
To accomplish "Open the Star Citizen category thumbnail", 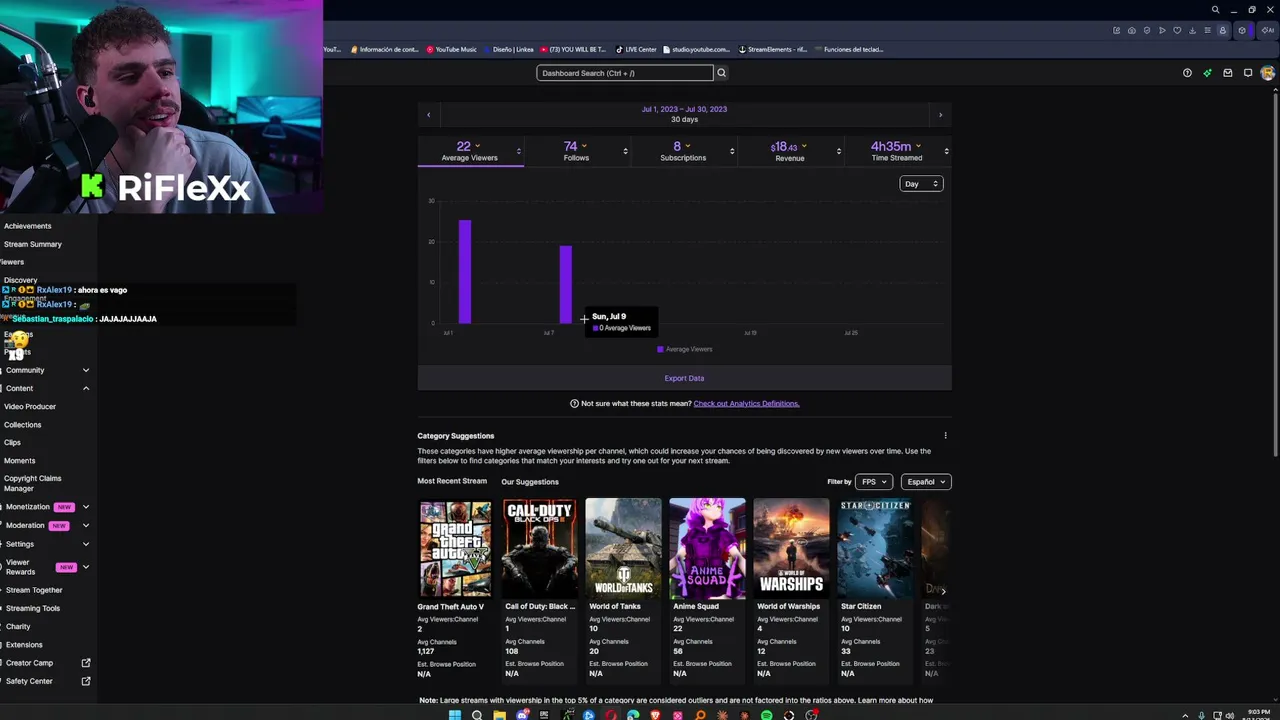I will (875, 548).
